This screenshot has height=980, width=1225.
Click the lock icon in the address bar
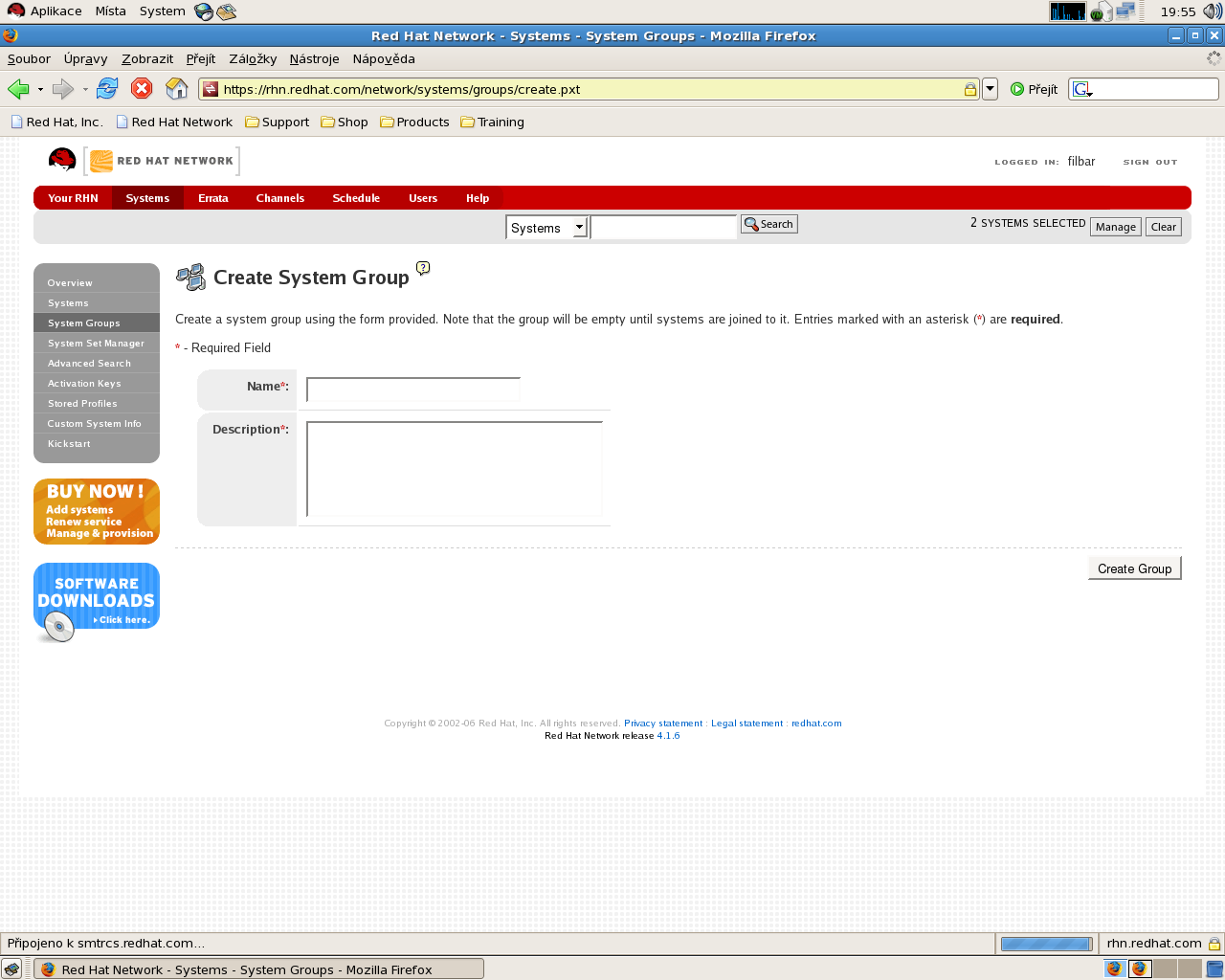(970, 89)
